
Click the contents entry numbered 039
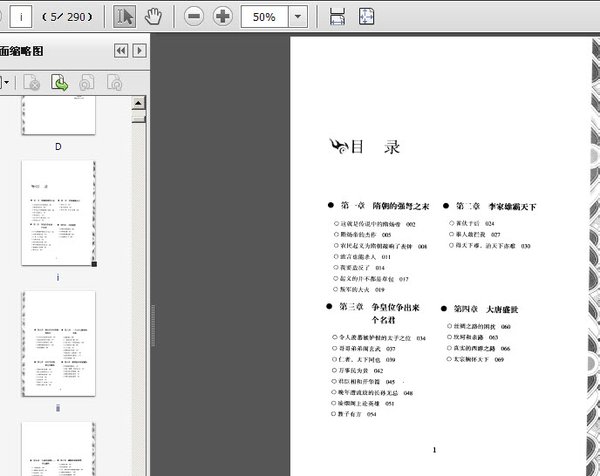(x=364, y=360)
